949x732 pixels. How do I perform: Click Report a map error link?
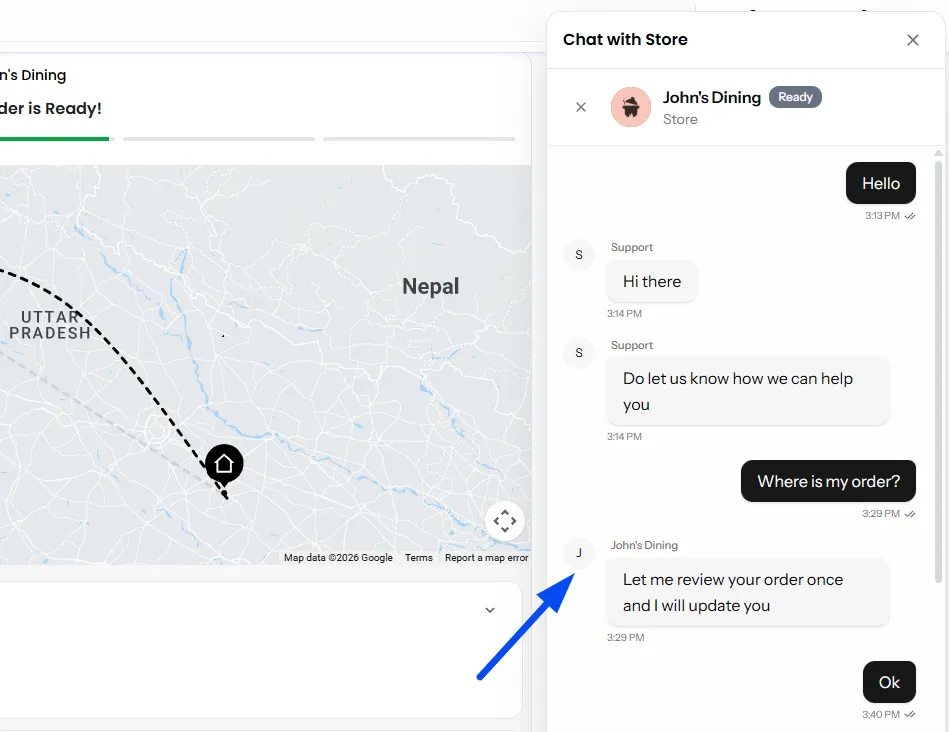pyautogui.click(x=487, y=558)
